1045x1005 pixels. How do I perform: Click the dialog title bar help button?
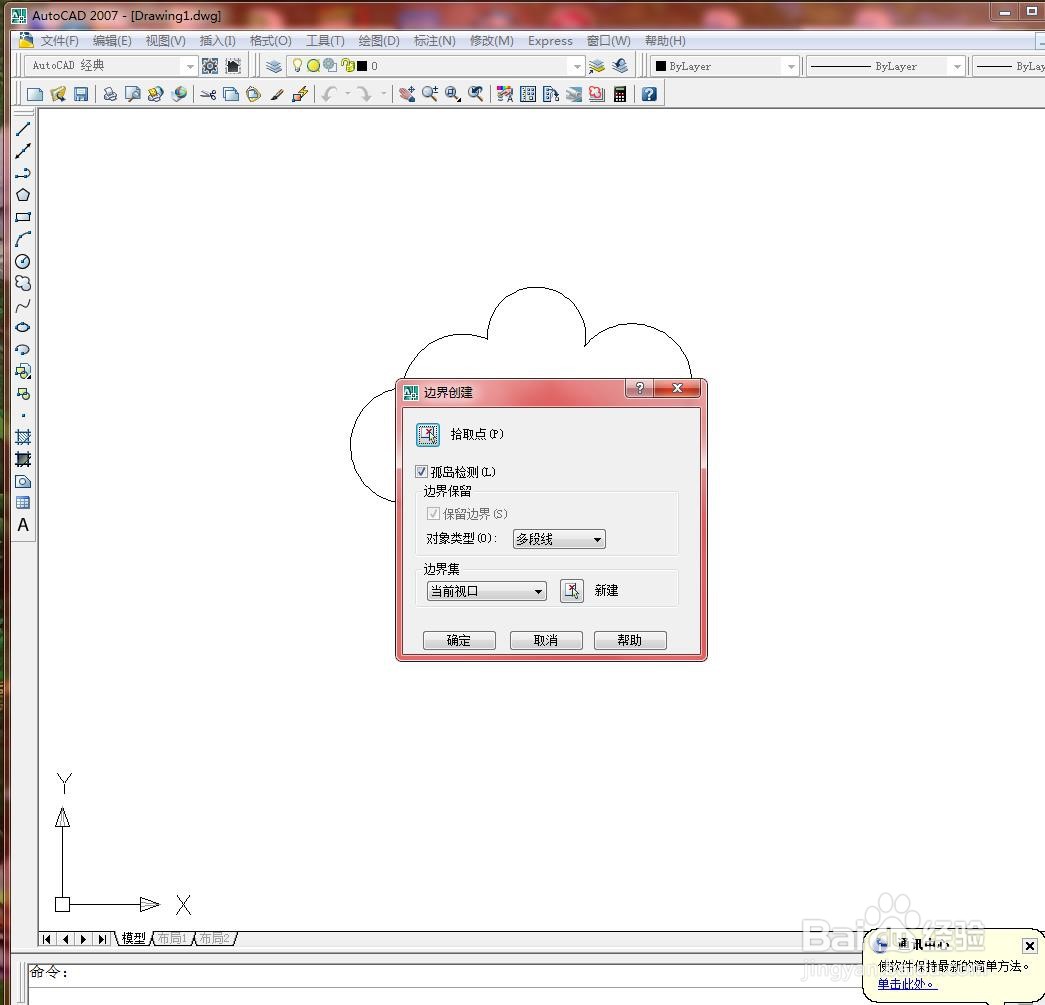click(640, 388)
